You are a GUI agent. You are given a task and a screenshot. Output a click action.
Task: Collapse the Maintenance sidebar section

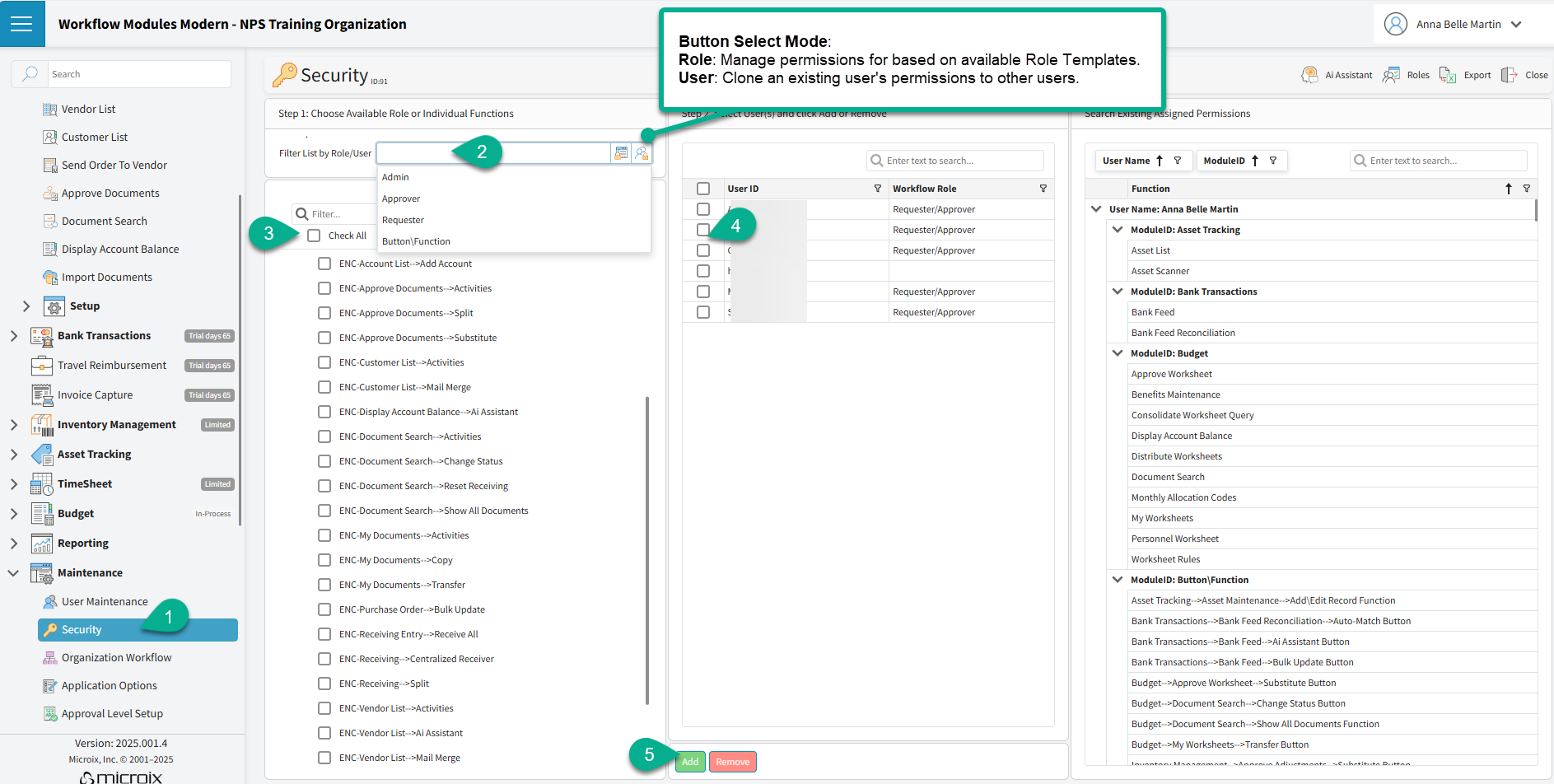click(x=14, y=573)
